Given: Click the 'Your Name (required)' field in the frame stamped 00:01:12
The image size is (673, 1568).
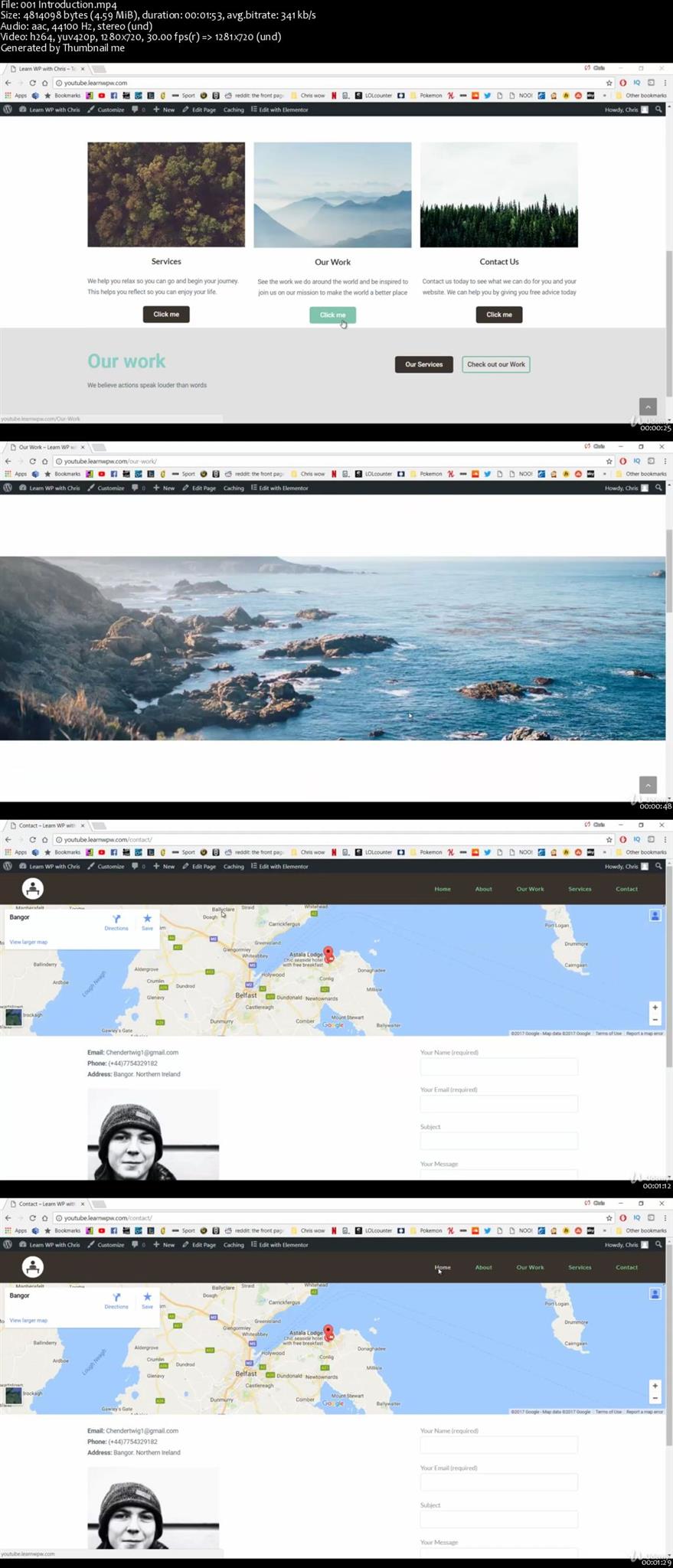Looking at the screenshot, I should [x=498, y=1066].
